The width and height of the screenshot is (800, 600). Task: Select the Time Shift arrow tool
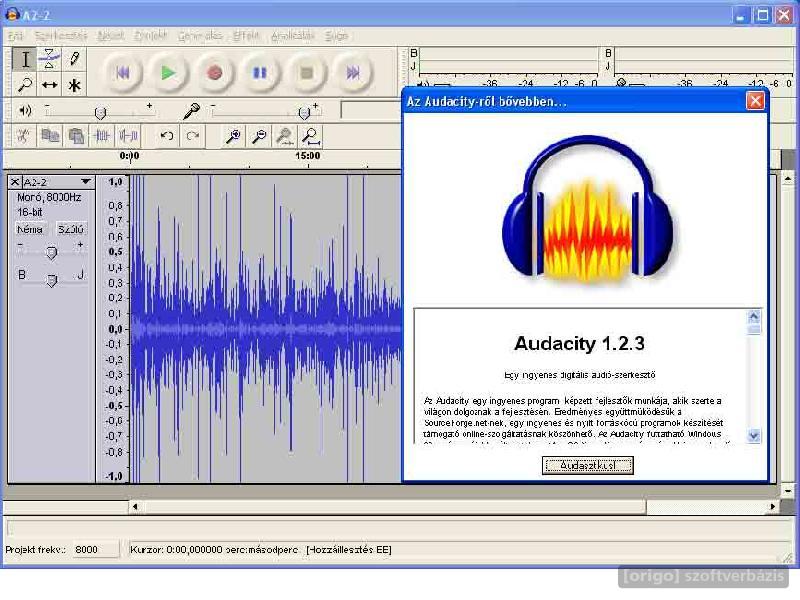pyautogui.click(x=49, y=85)
